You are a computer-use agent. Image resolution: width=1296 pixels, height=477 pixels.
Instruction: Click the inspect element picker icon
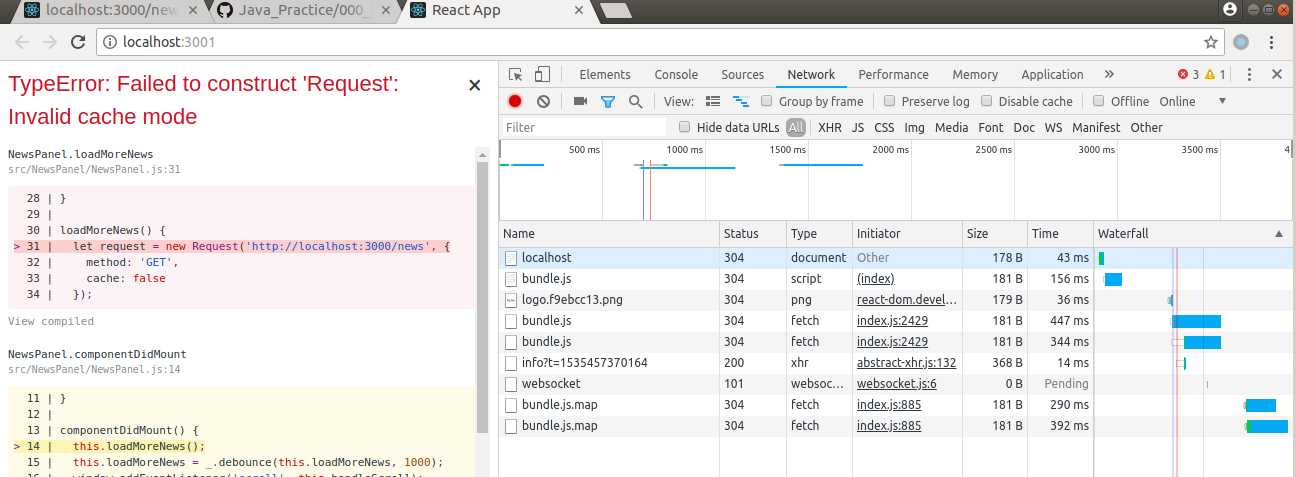click(516, 75)
